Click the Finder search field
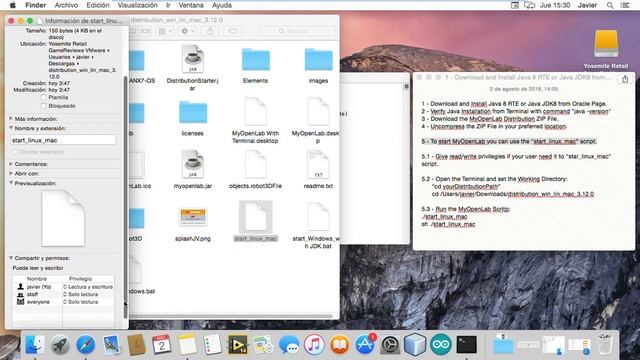 (x=297, y=31)
